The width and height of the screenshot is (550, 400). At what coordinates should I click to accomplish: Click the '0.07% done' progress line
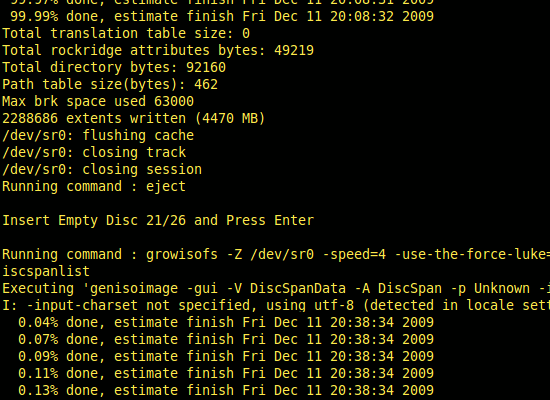coord(226,339)
